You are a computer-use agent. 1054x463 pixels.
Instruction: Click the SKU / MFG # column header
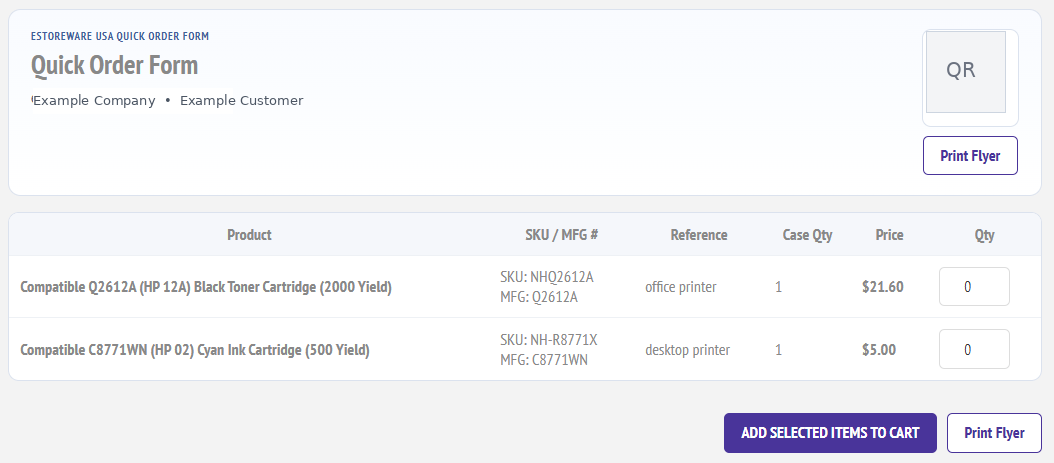[x=562, y=235]
